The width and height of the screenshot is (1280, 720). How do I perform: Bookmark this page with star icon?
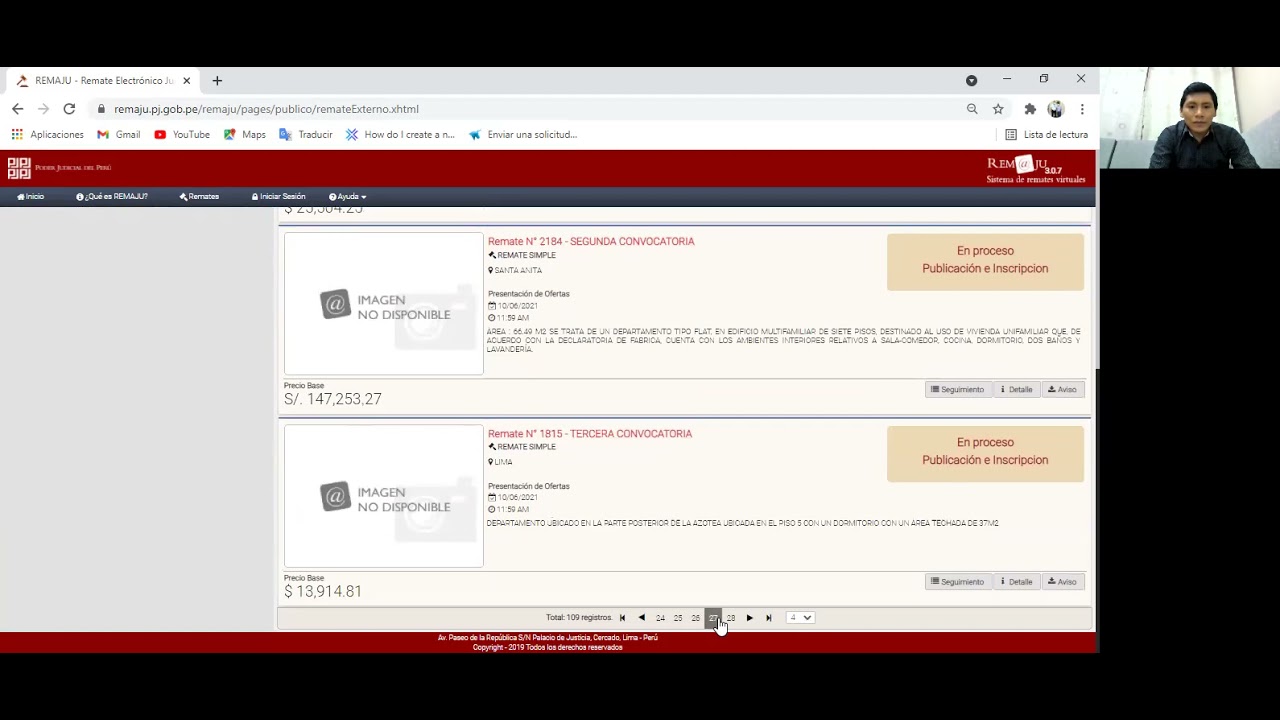tap(998, 109)
